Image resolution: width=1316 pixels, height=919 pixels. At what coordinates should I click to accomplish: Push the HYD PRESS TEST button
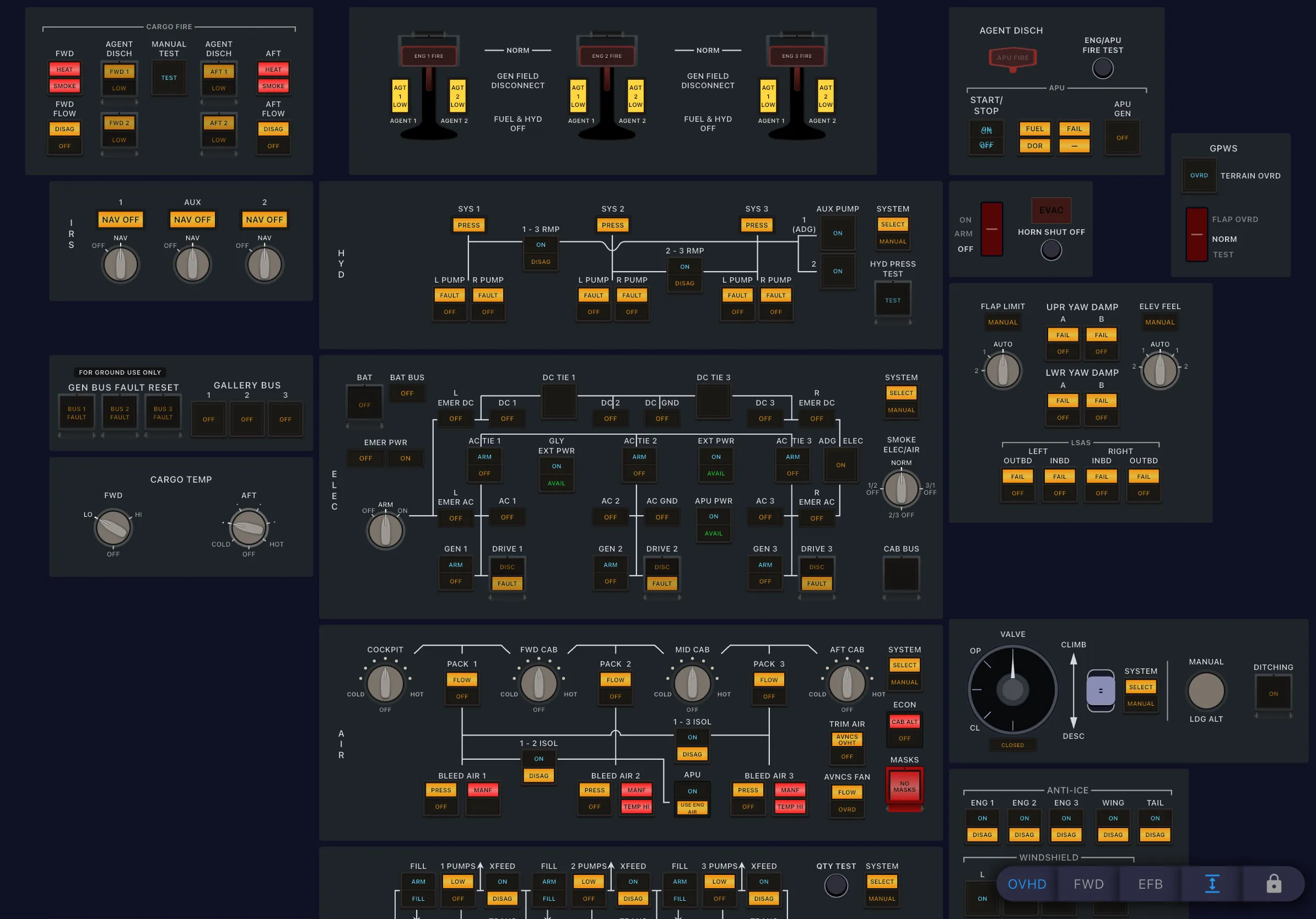(x=892, y=300)
